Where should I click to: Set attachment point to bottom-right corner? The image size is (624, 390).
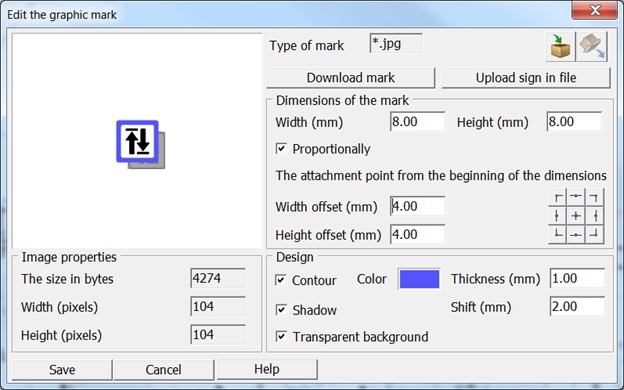(594, 234)
